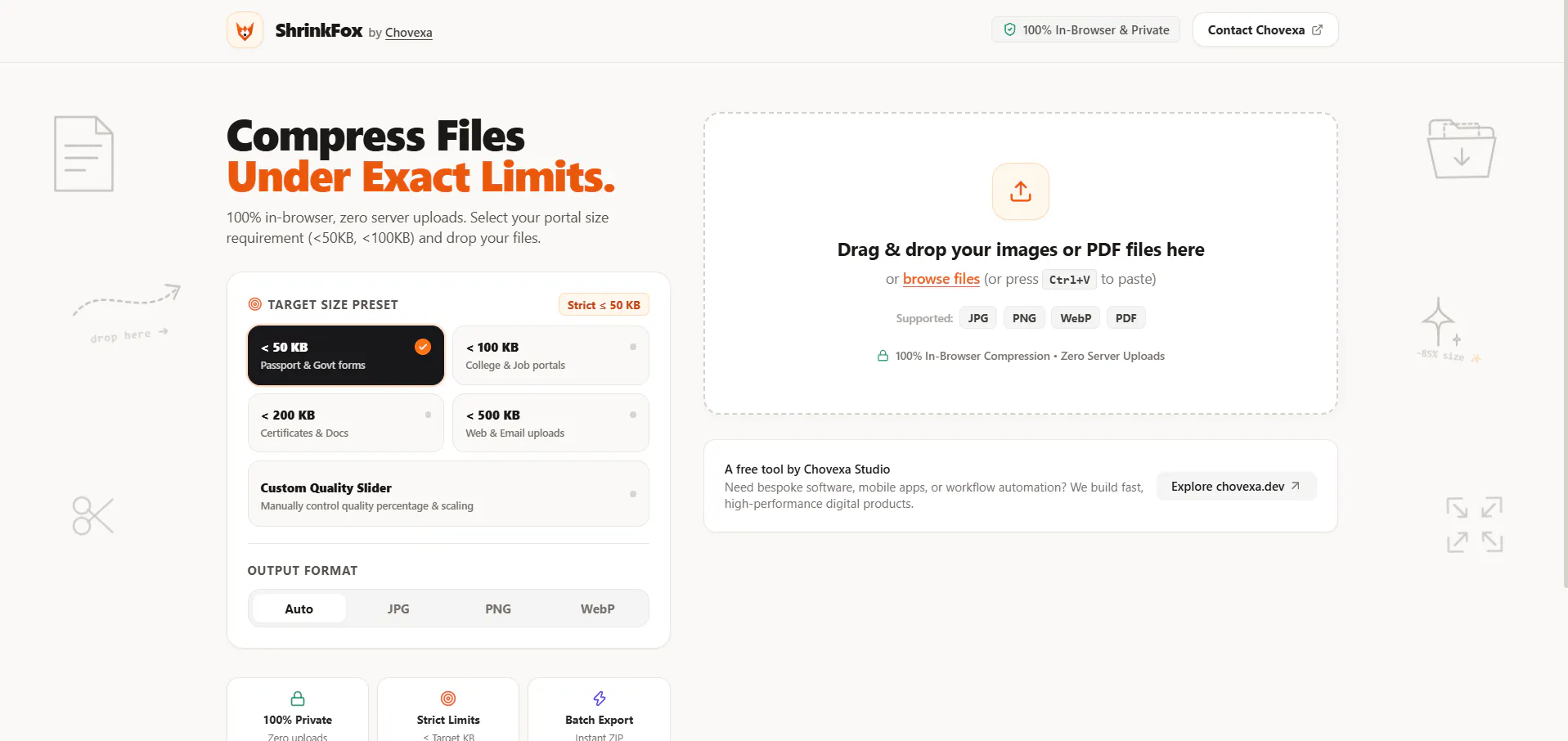Click the orange checkmark on the 50 KB preset
Image resolution: width=1568 pixels, height=741 pixels.
(x=423, y=347)
